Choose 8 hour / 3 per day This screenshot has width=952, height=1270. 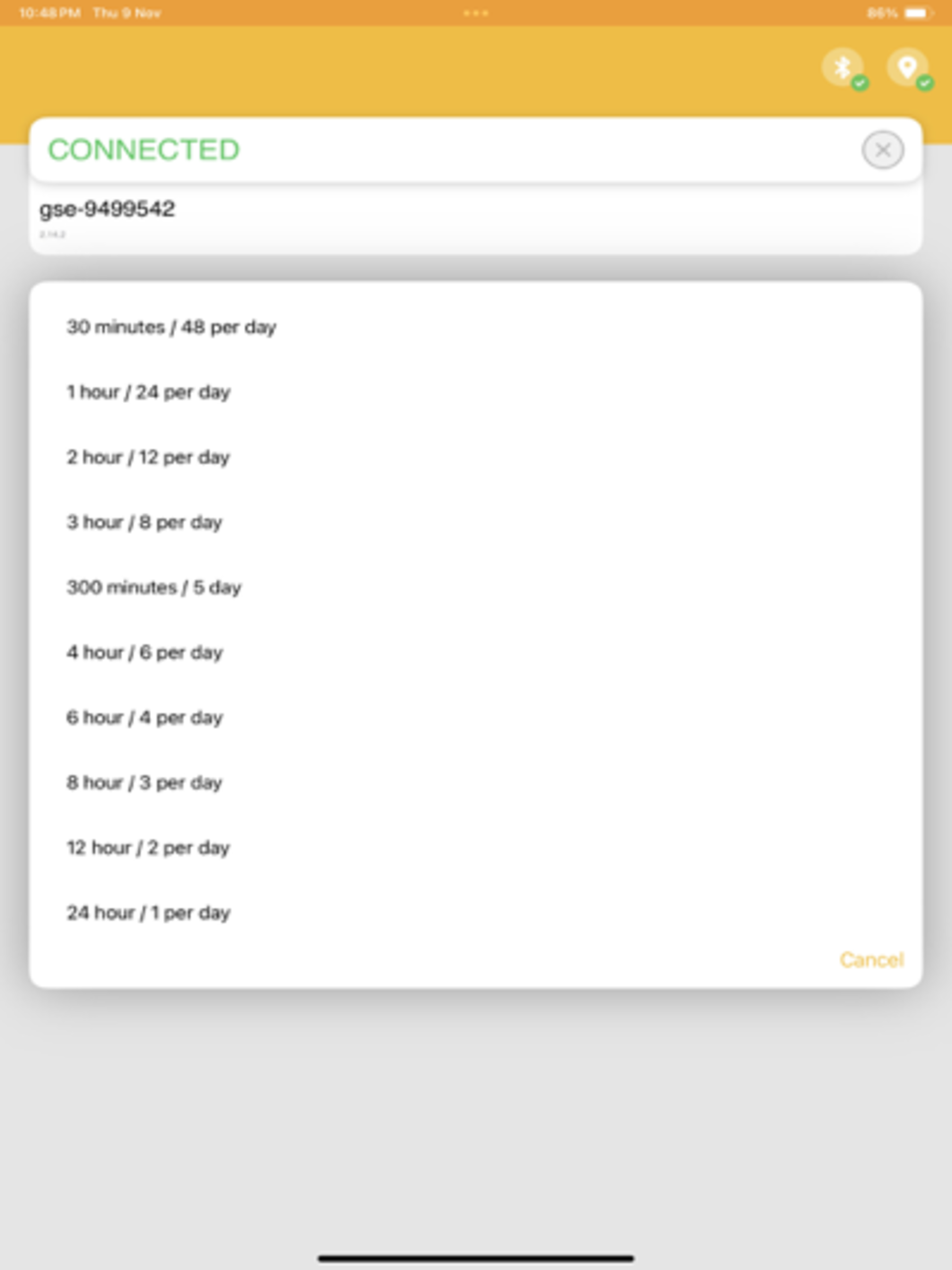click(x=476, y=783)
